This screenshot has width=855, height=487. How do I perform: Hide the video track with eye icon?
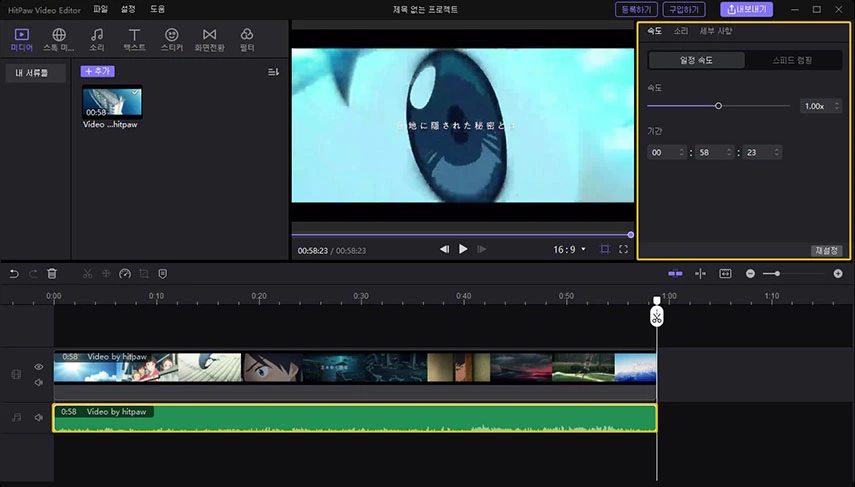[39, 367]
